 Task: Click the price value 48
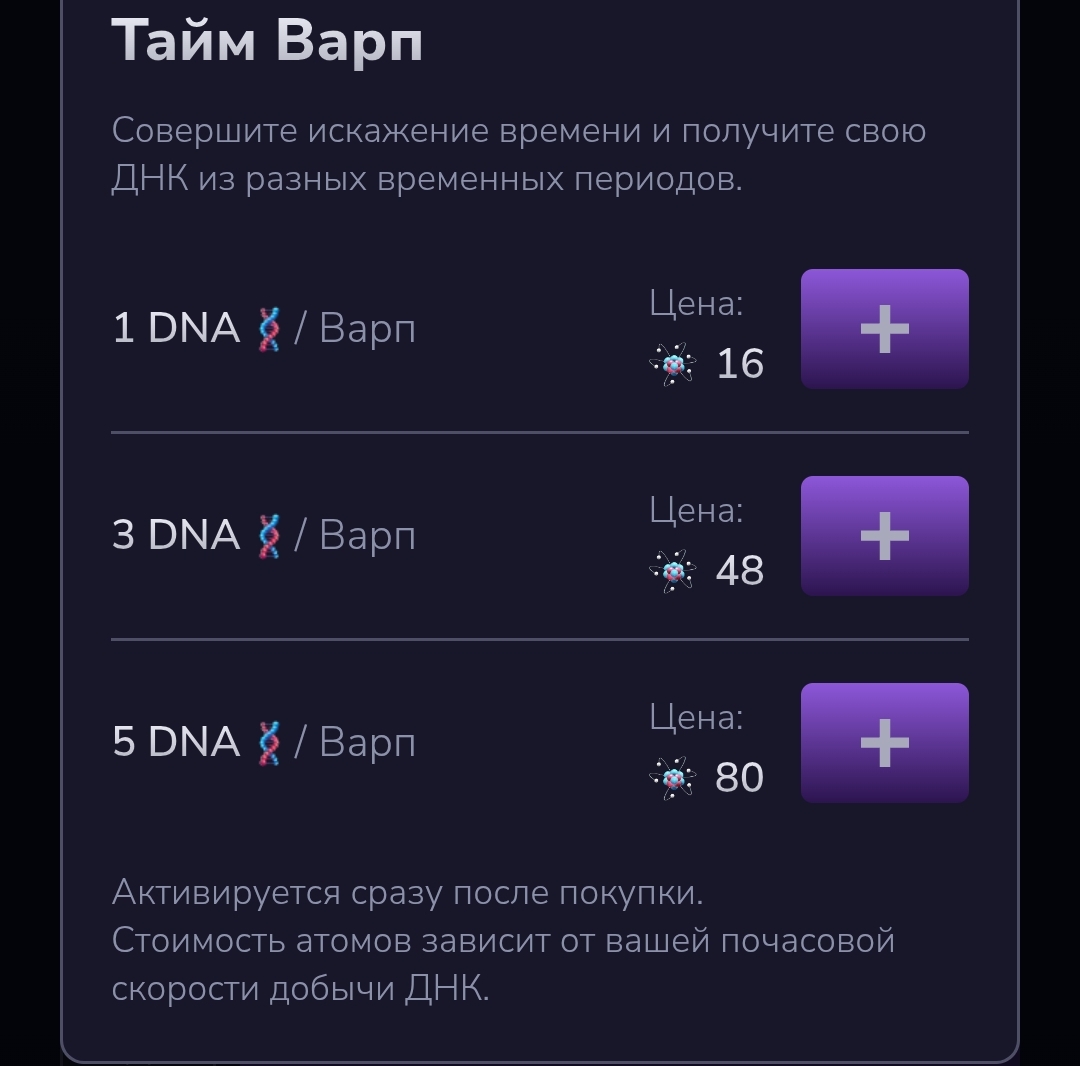click(740, 571)
